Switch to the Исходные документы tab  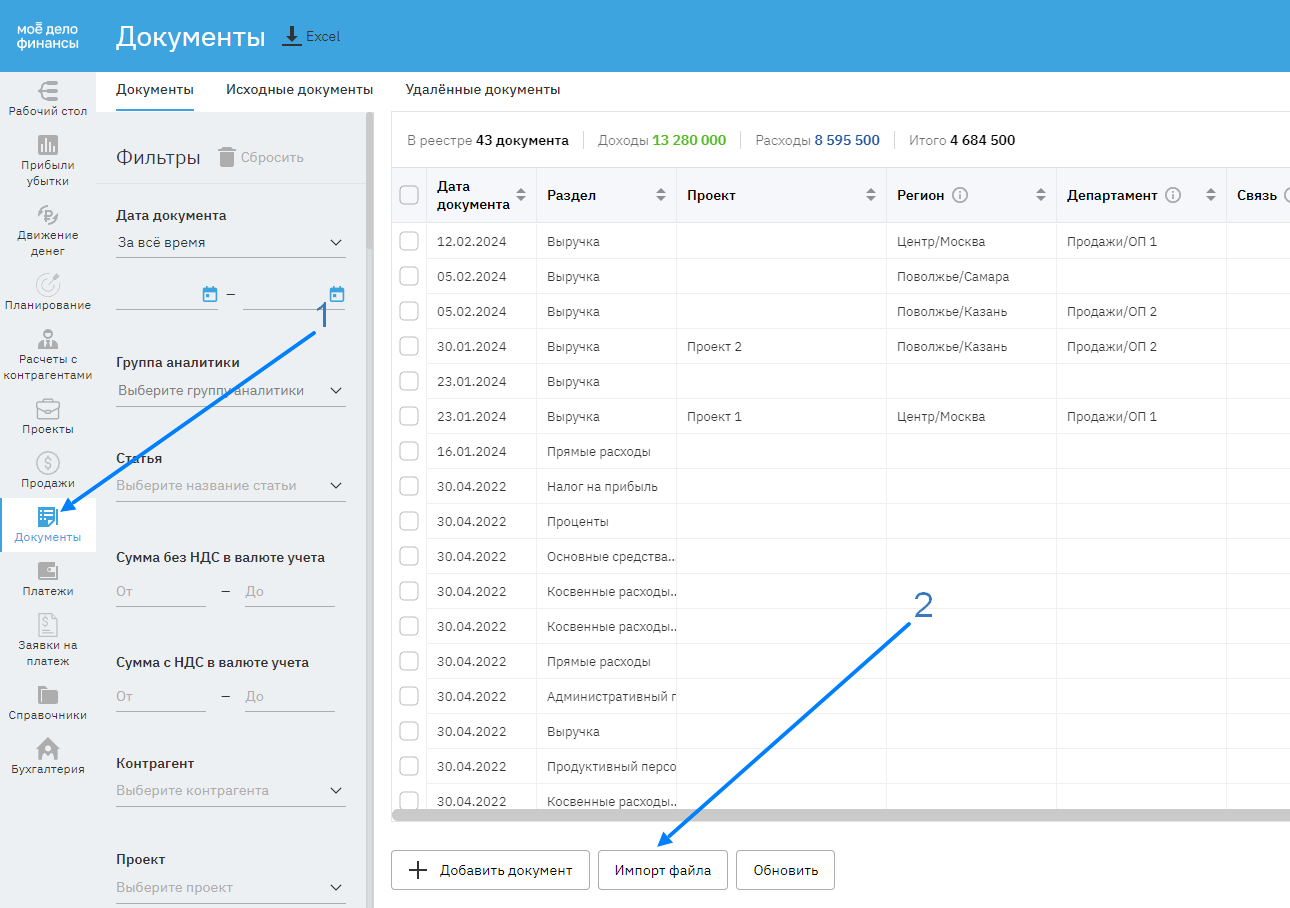coord(299,89)
